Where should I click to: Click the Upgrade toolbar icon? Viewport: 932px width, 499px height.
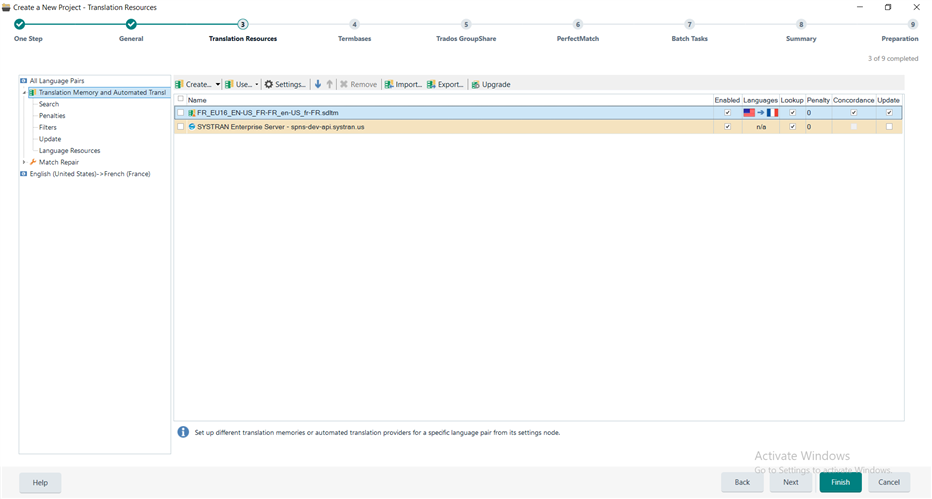tap(476, 84)
